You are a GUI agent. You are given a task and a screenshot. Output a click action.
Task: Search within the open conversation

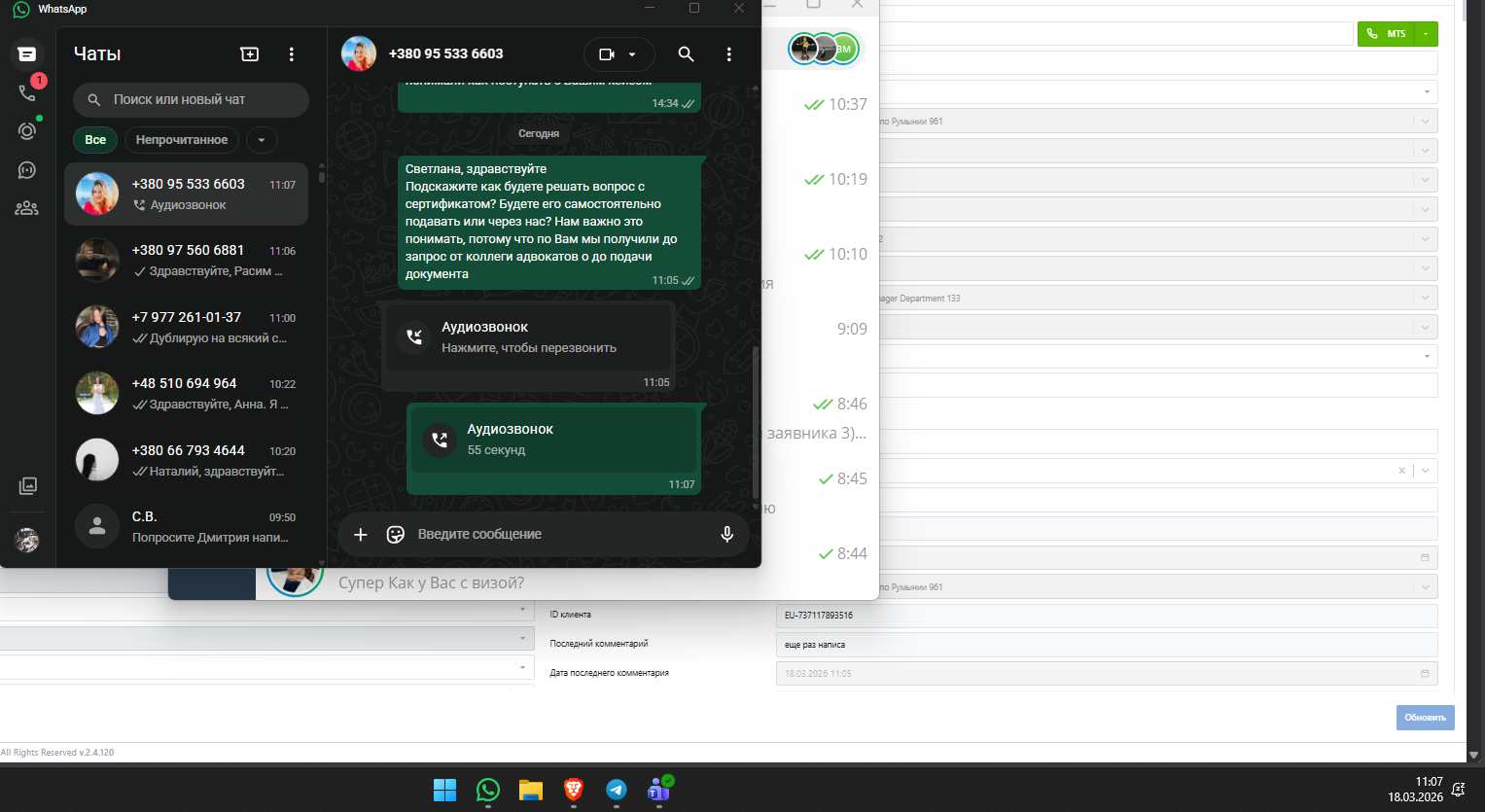686,54
